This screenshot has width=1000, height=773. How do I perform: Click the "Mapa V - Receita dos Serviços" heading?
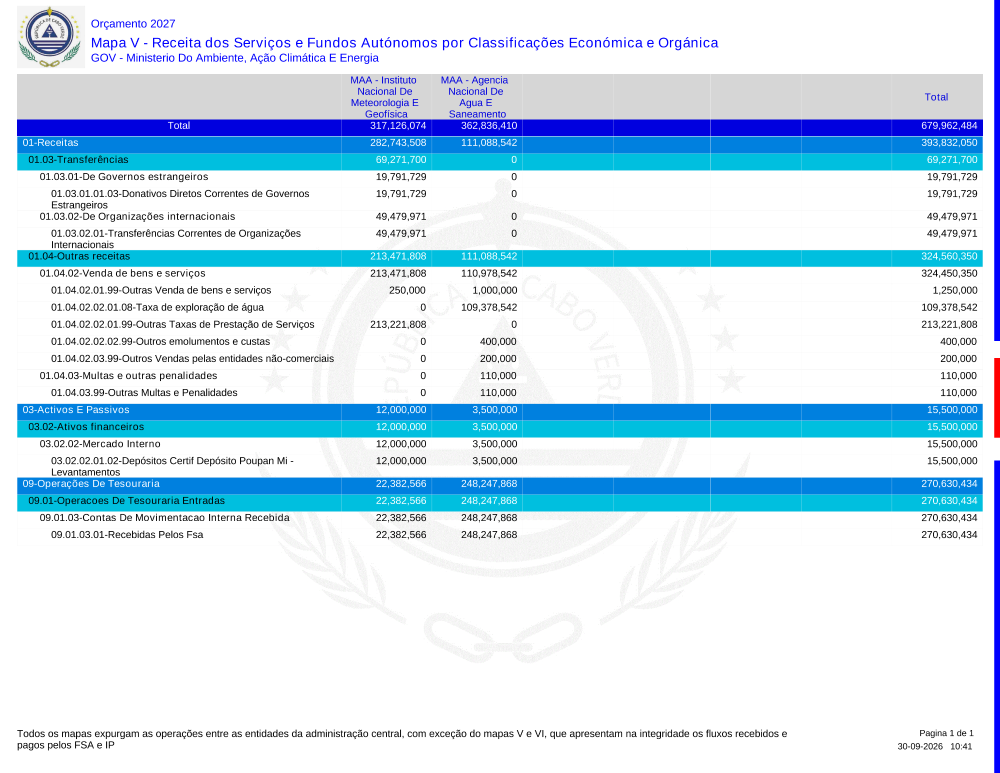(x=404, y=43)
